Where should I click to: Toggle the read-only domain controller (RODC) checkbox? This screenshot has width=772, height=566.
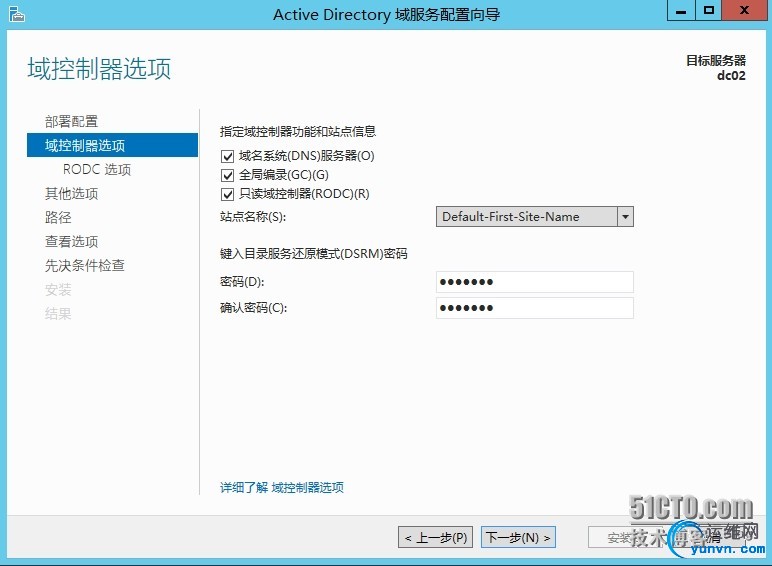coord(227,194)
